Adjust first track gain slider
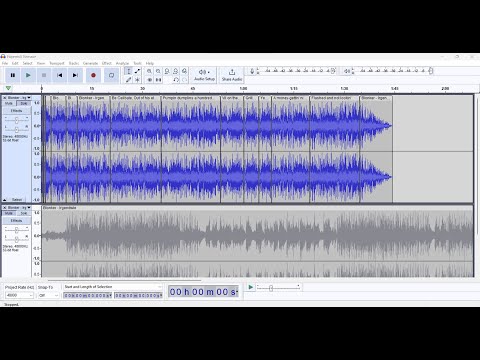This screenshot has width=480, height=360. (x=16, y=120)
